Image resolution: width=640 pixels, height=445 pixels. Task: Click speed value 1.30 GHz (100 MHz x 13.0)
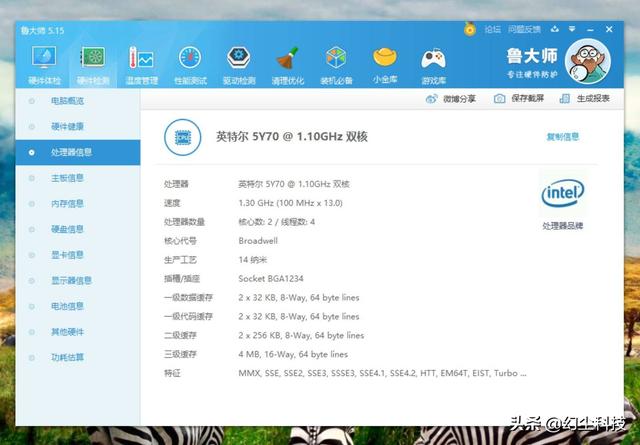point(290,203)
